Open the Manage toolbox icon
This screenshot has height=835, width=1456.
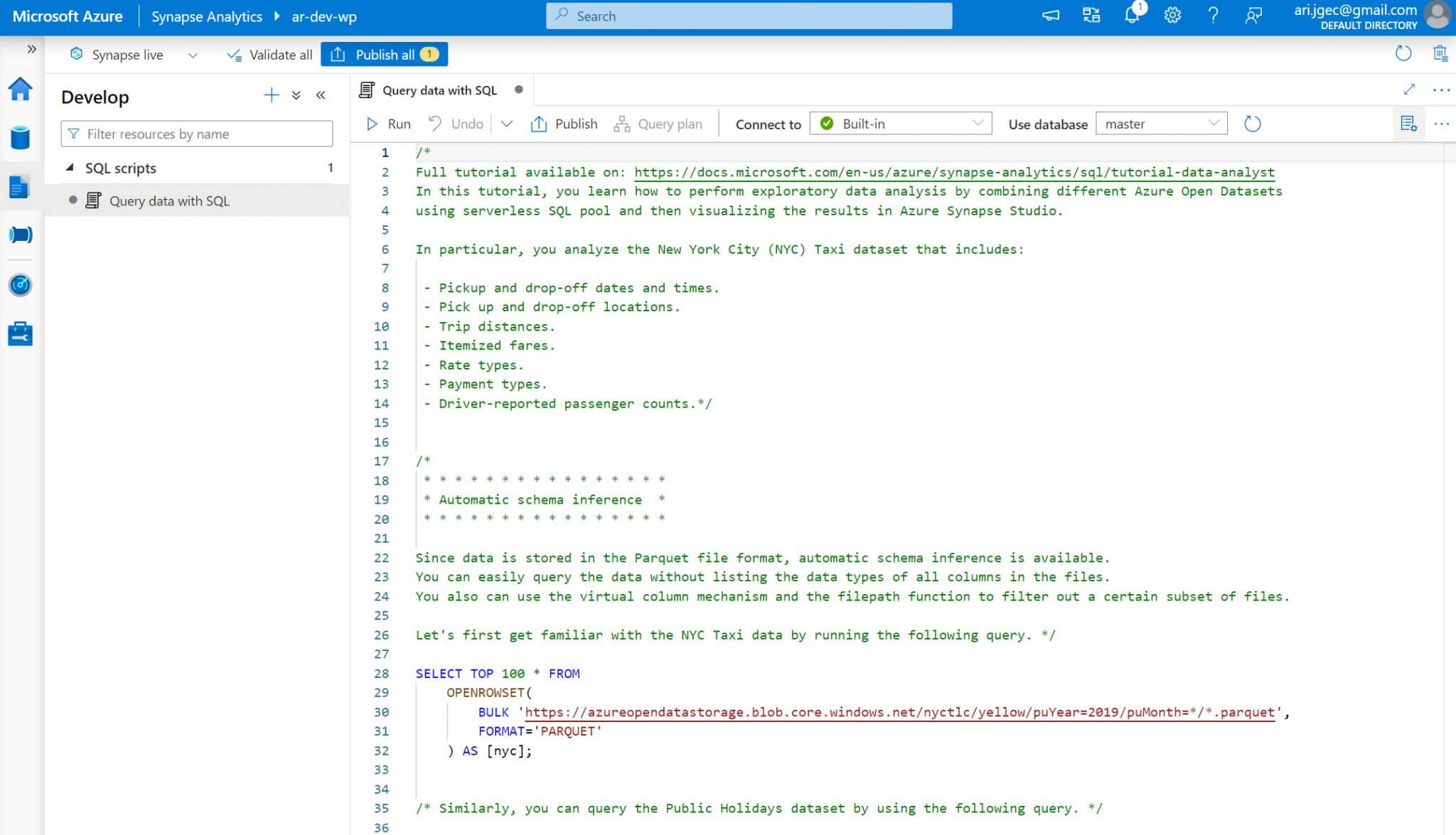pos(21,333)
